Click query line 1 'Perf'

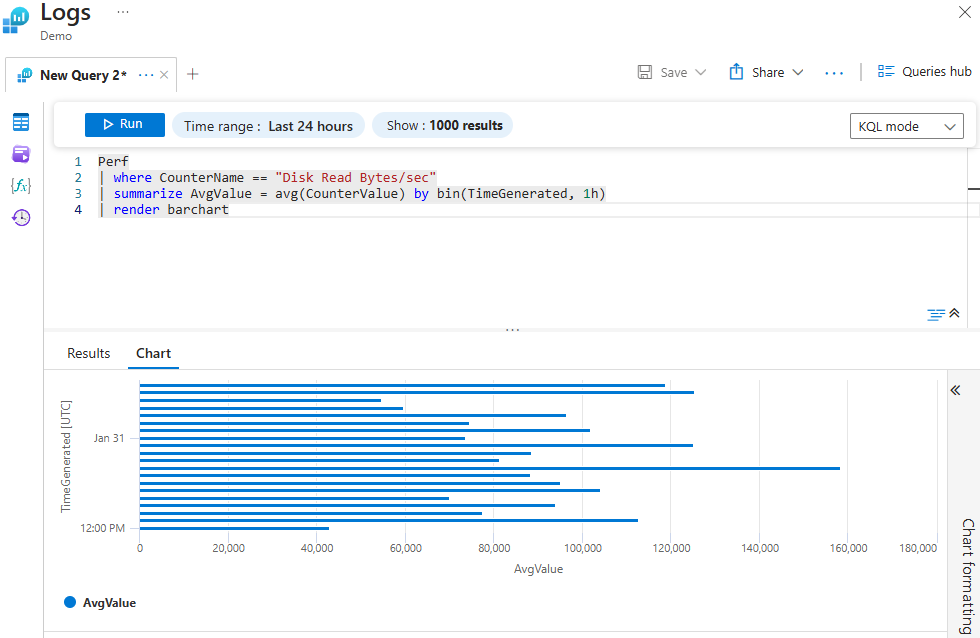[113, 162]
